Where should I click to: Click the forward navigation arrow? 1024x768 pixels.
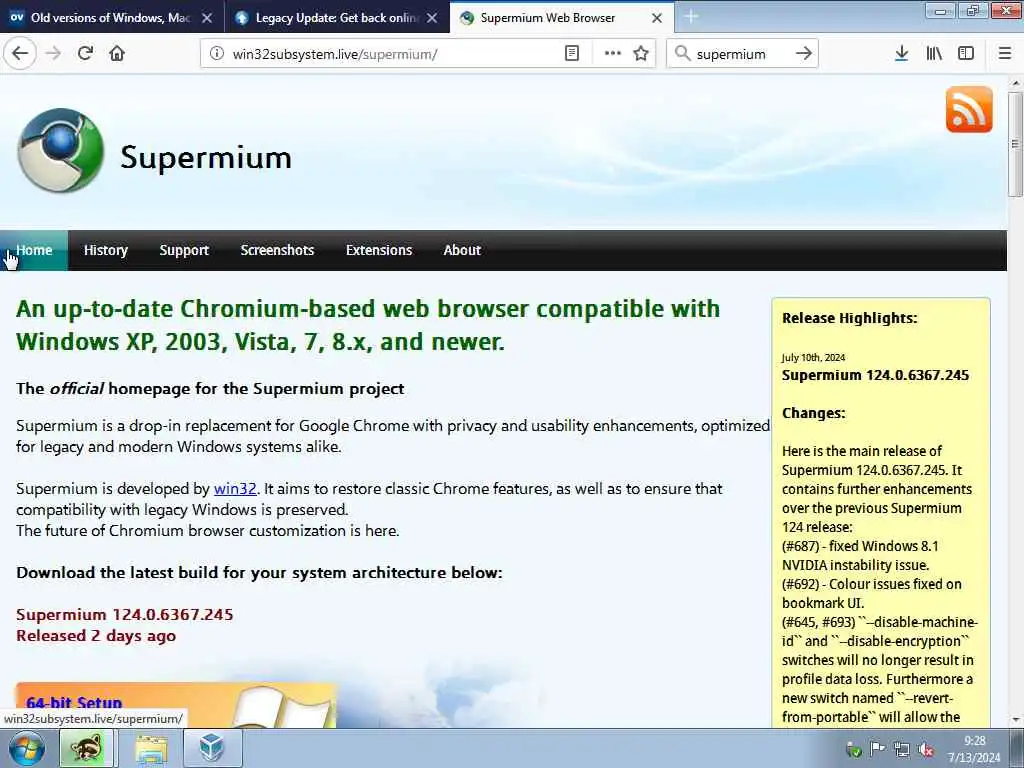[54, 54]
